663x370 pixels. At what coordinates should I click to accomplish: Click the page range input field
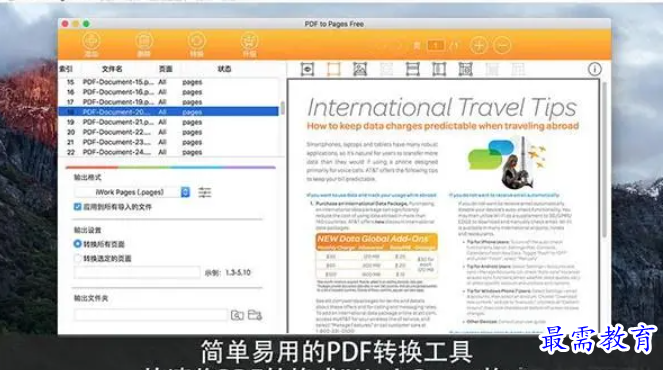coord(137,272)
